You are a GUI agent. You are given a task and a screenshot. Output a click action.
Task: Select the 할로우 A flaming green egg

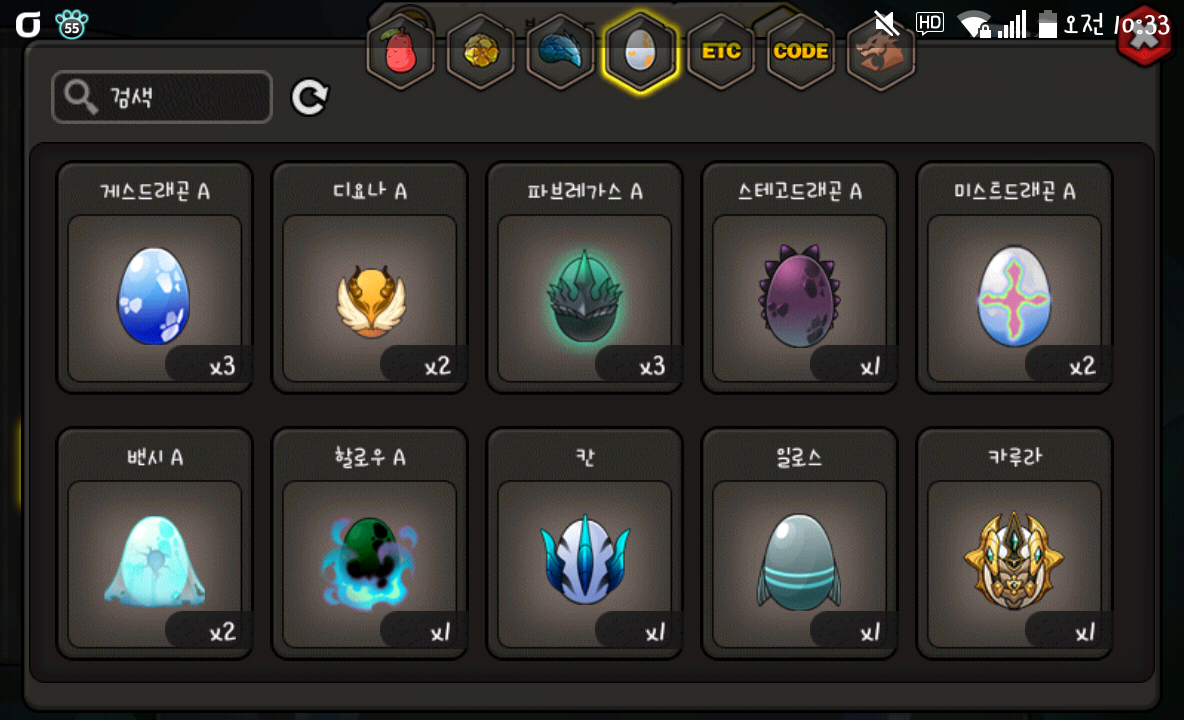pyautogui.click(x=370, y=543)
